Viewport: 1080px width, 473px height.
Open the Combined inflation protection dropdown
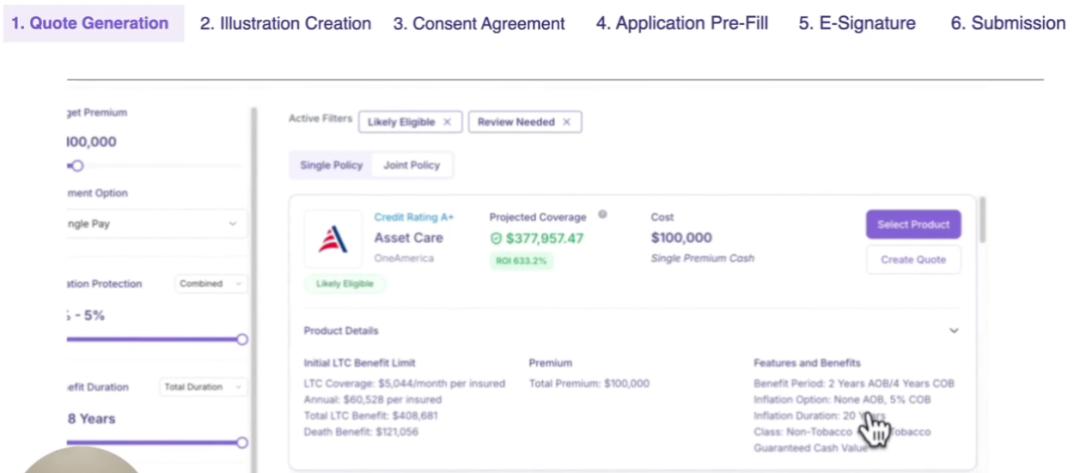pyautogui.click(x=210, y=284)
